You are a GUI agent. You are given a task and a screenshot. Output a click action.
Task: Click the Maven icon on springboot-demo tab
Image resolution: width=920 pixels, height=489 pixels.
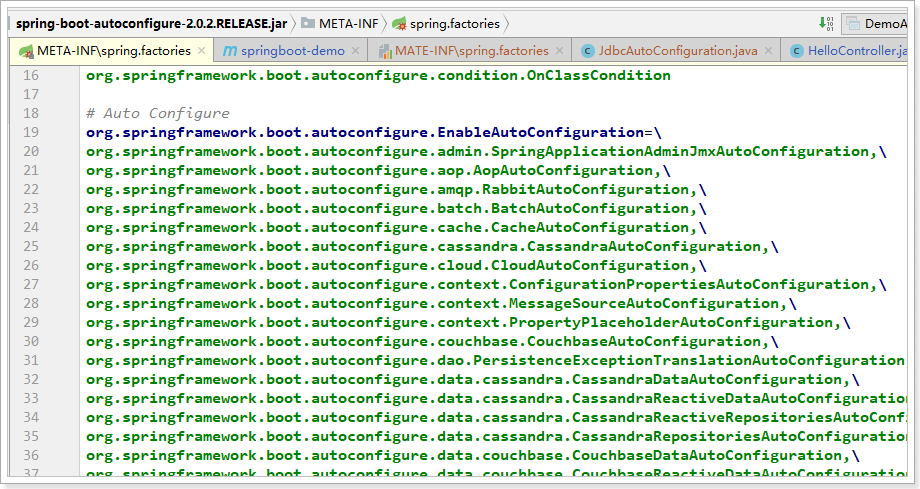[x=229, y=51]
